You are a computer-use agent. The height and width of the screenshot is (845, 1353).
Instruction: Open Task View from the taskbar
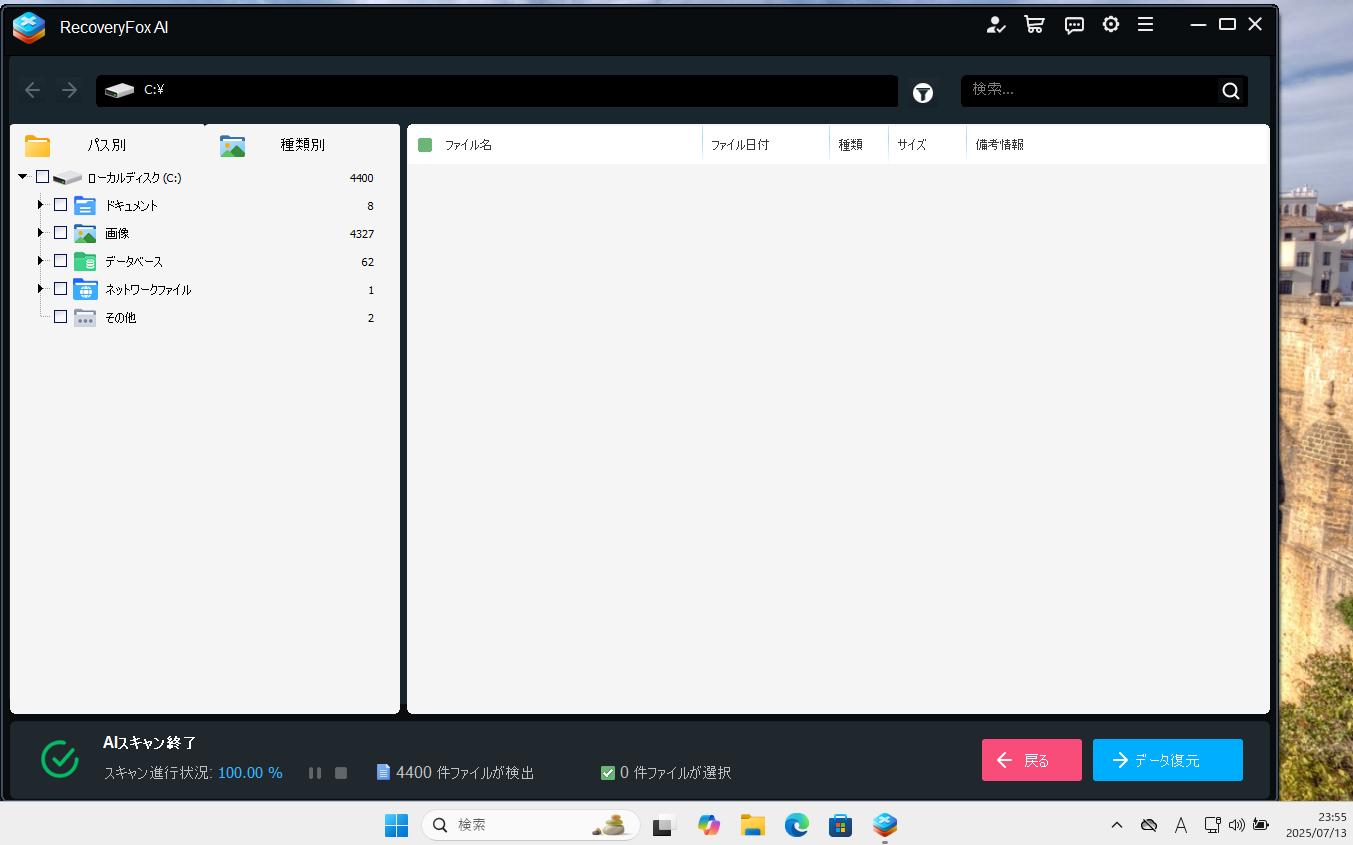[664, 825]
